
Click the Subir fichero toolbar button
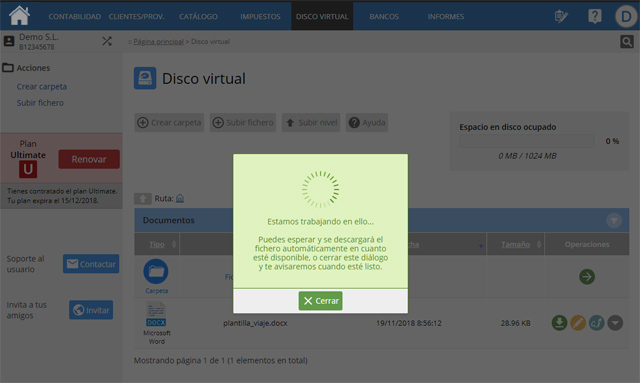(x=243, y=122)
